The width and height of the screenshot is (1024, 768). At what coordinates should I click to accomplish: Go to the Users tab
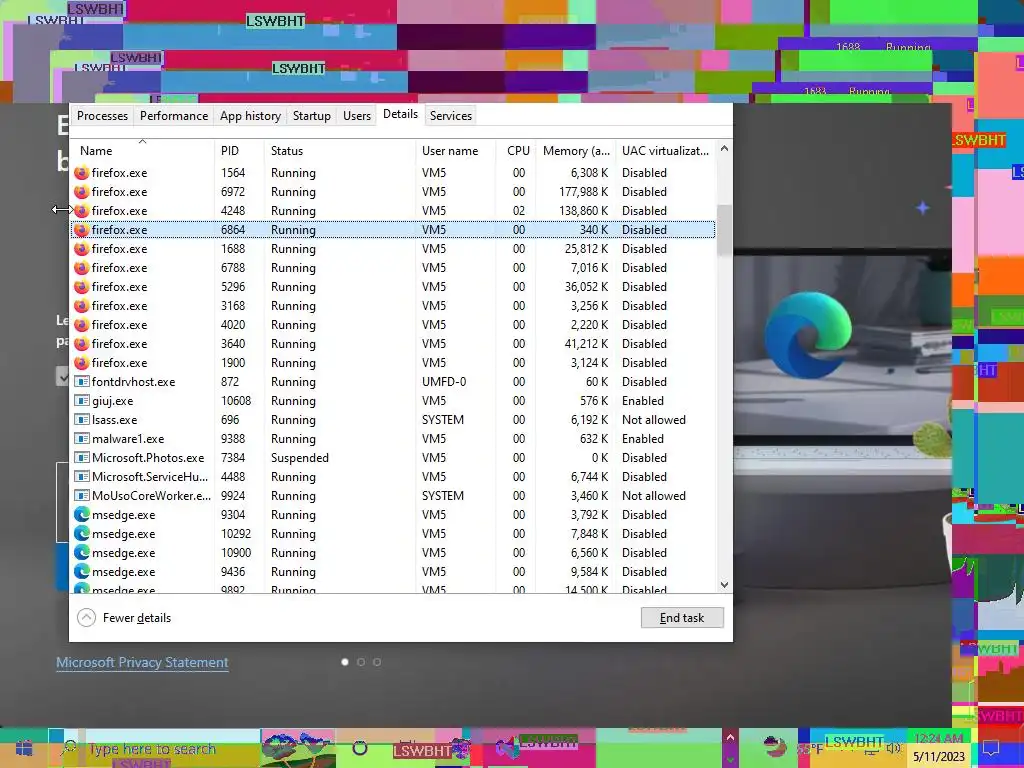[x=357, y=116]
